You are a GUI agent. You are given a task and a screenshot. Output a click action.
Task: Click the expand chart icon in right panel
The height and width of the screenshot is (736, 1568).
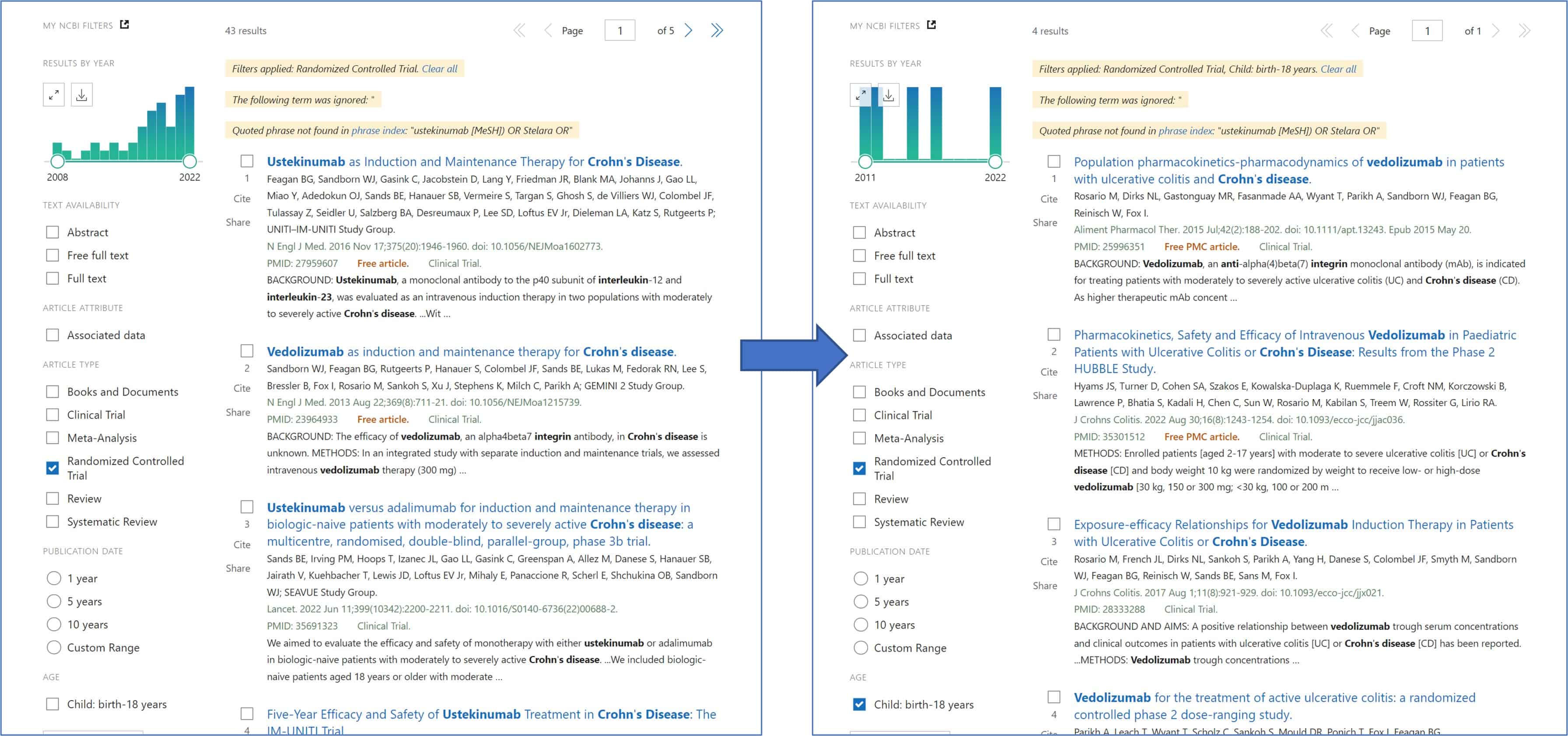(x=861, y=95)
